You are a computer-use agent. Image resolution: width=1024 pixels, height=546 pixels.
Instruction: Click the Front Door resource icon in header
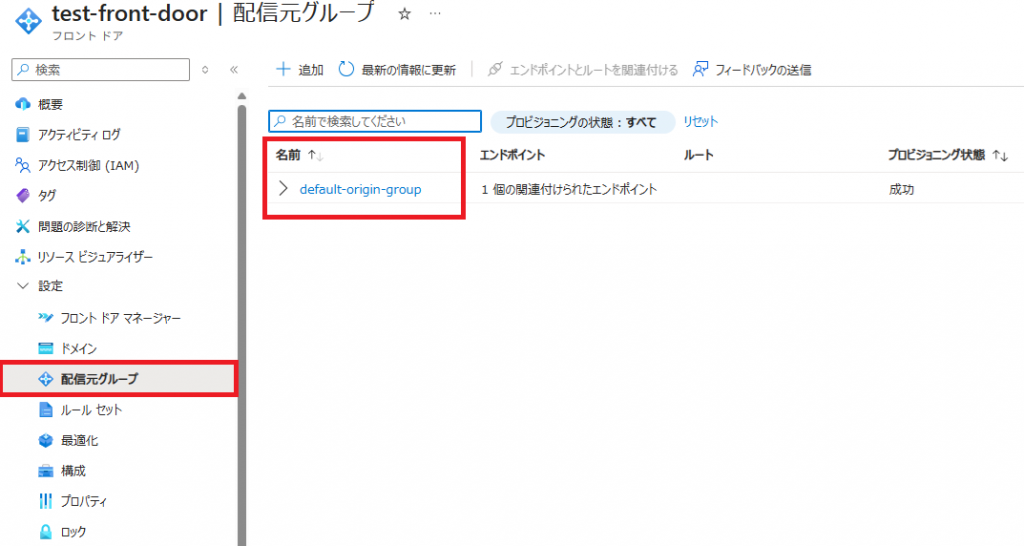pyautogui.click(x=29, y=21)
